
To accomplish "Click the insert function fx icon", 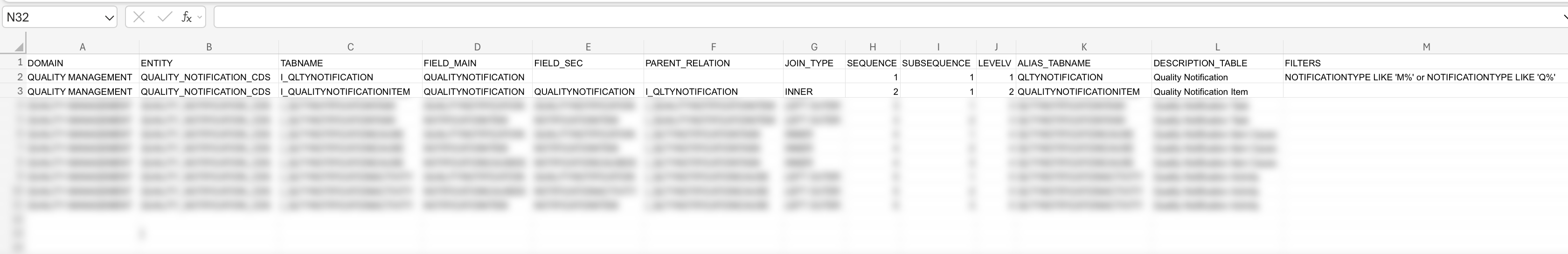I will tap(186, 17).
